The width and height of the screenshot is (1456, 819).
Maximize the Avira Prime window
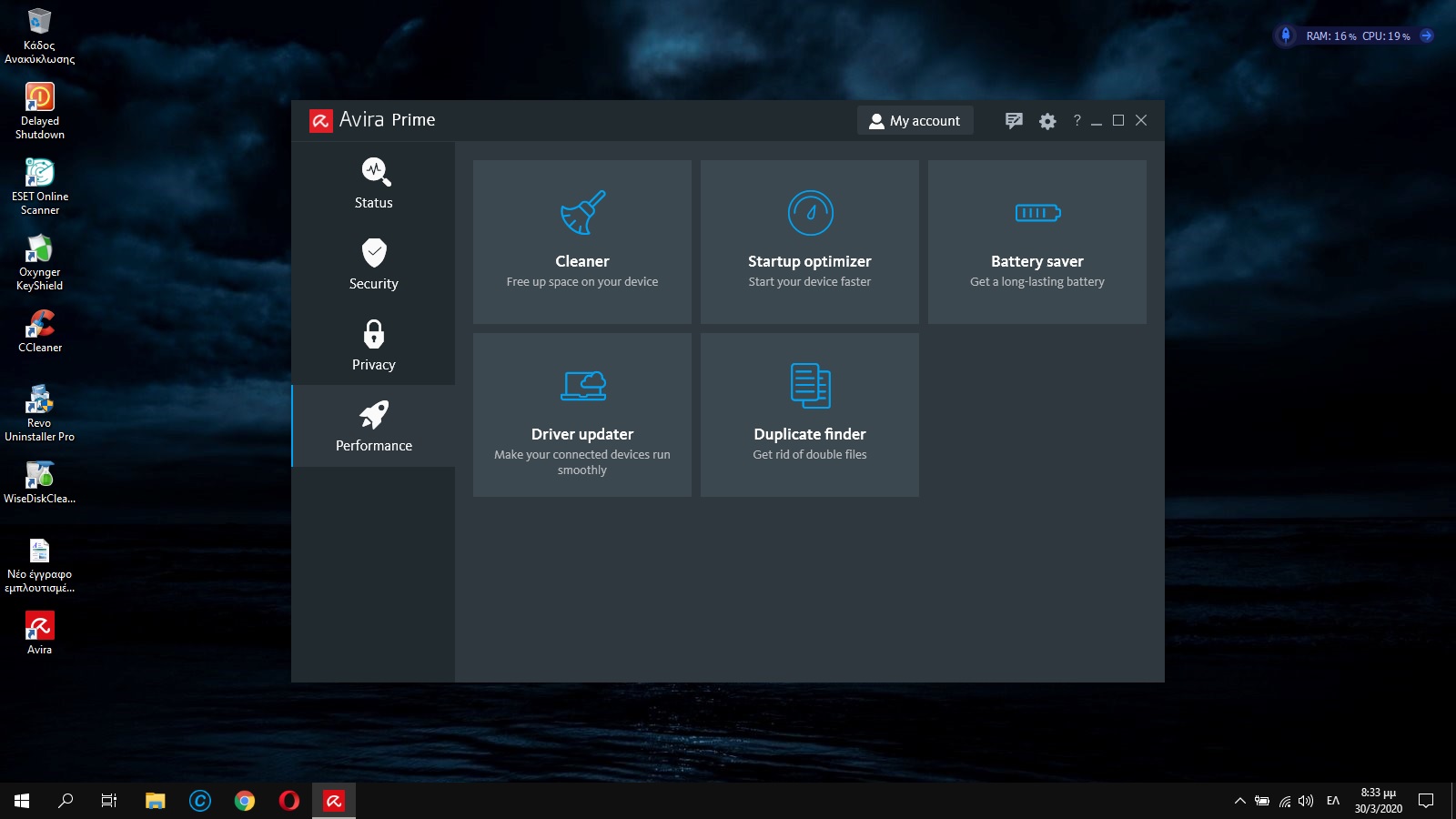(1118, 120)
